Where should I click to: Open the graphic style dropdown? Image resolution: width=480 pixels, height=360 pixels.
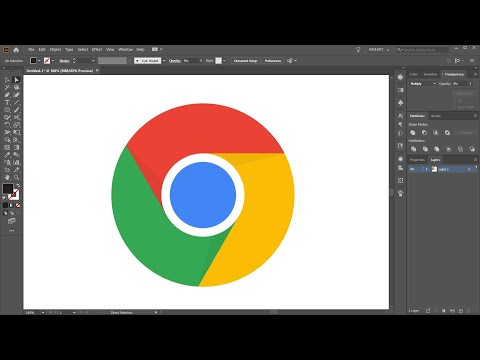224,61
